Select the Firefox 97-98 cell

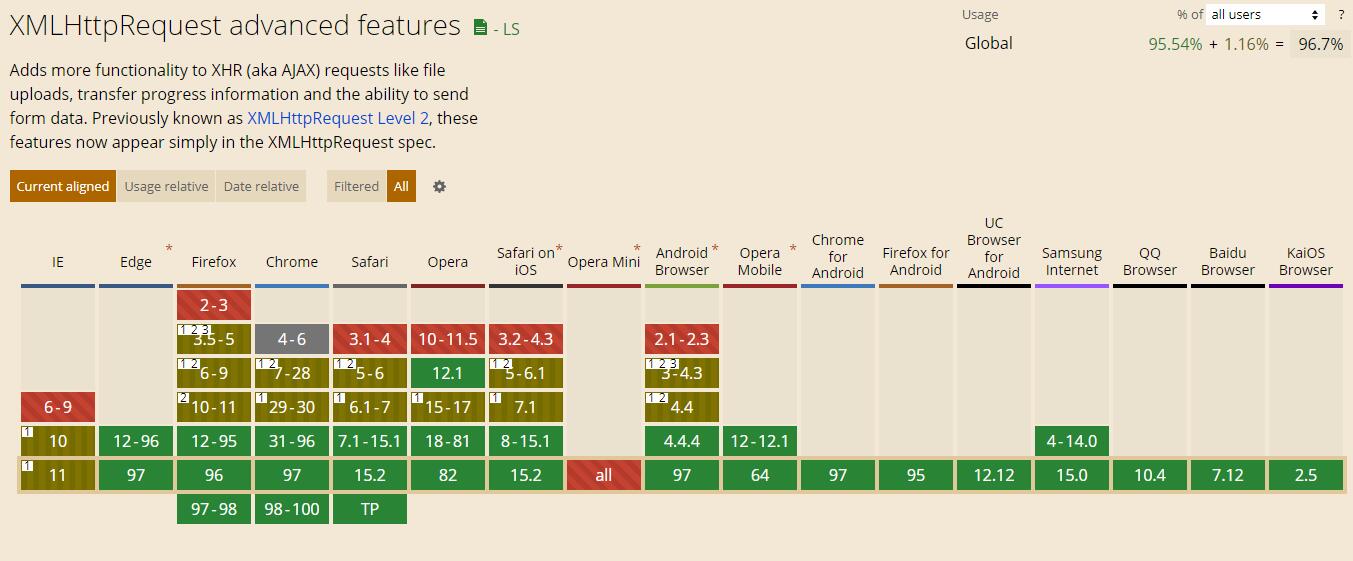click(214, 509)
